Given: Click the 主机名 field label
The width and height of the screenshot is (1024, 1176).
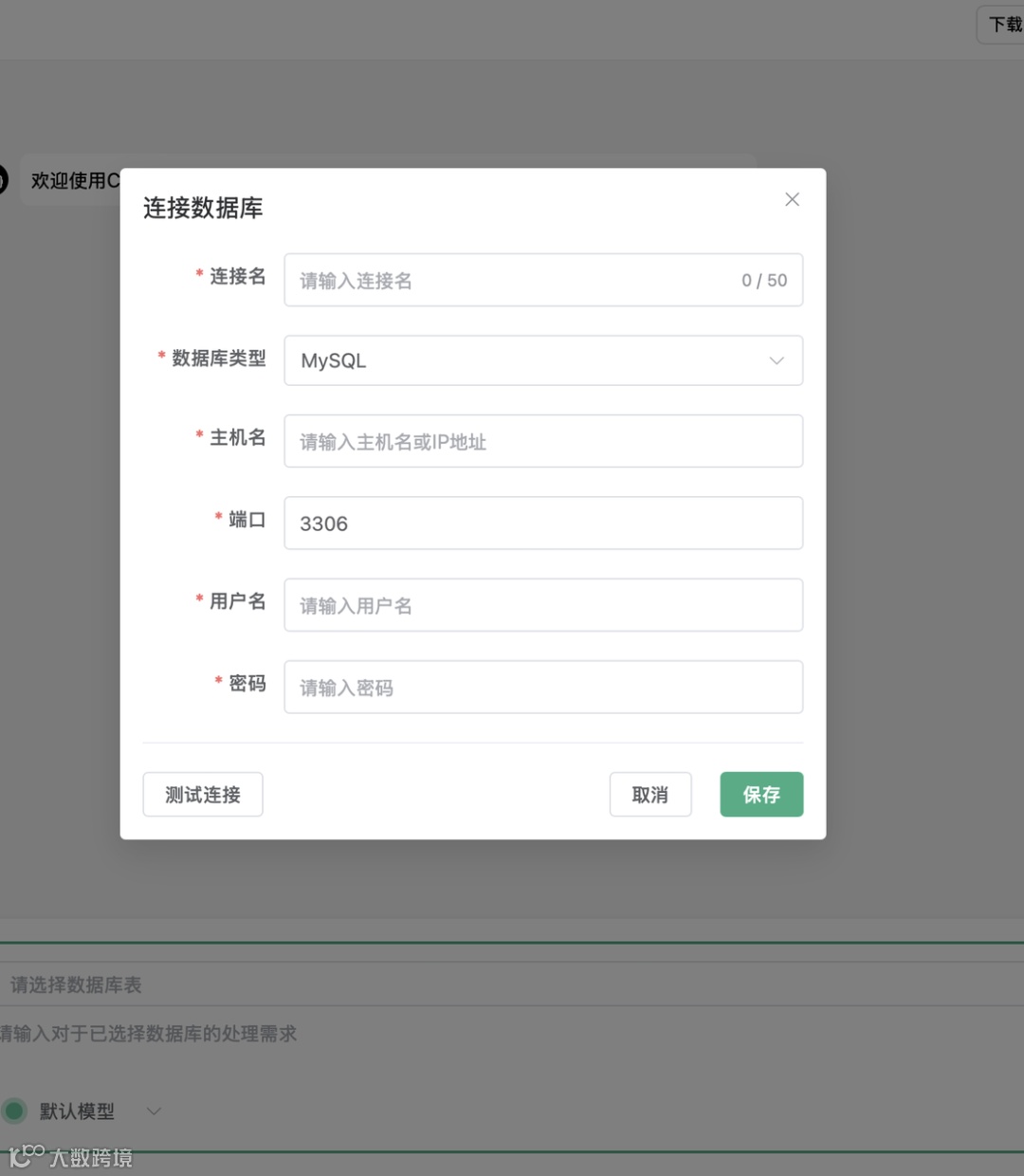Looking at the screenshot, I should click(x=237, y=437).
